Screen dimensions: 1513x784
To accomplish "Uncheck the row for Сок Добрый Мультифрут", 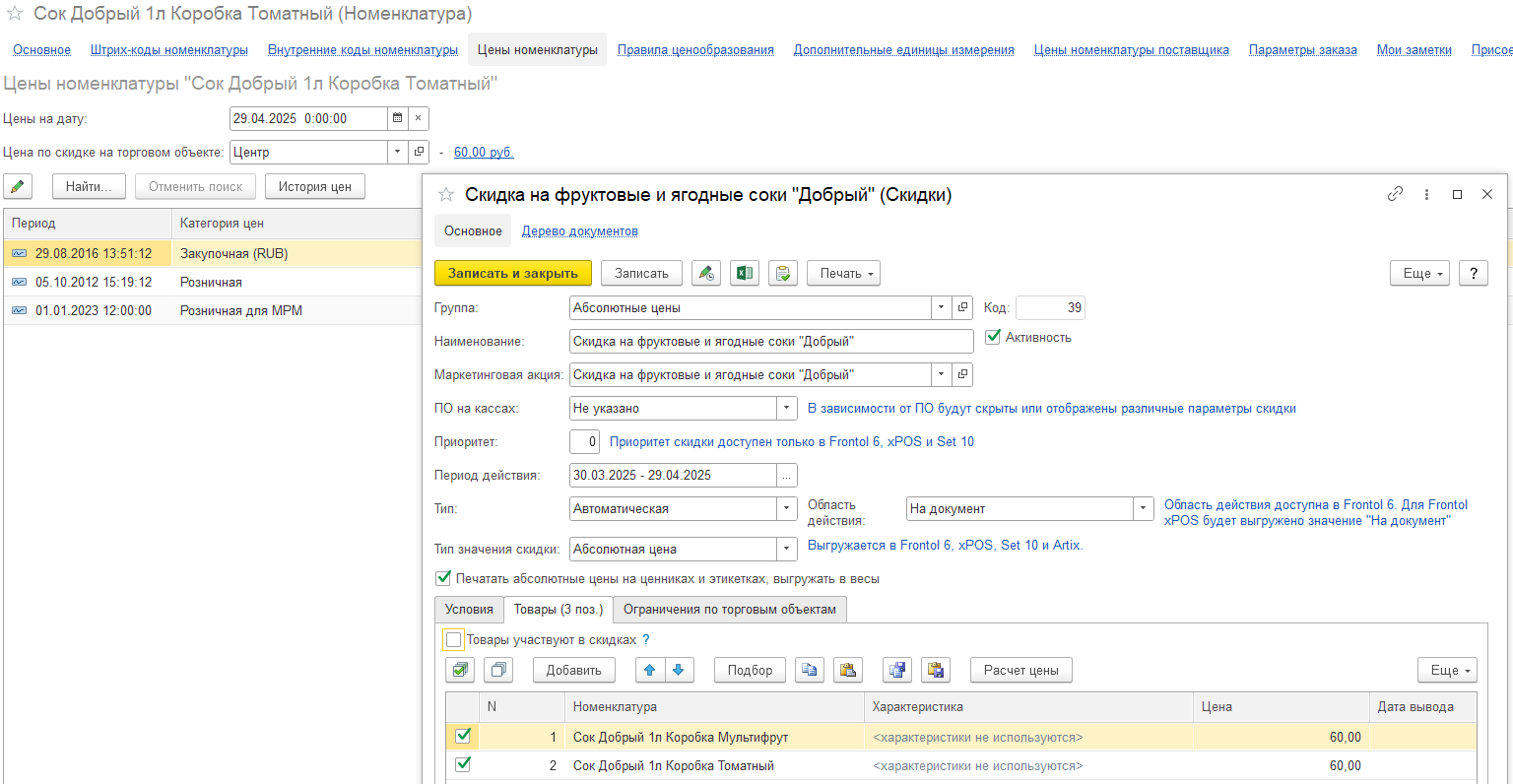I will tap(463, 736).
